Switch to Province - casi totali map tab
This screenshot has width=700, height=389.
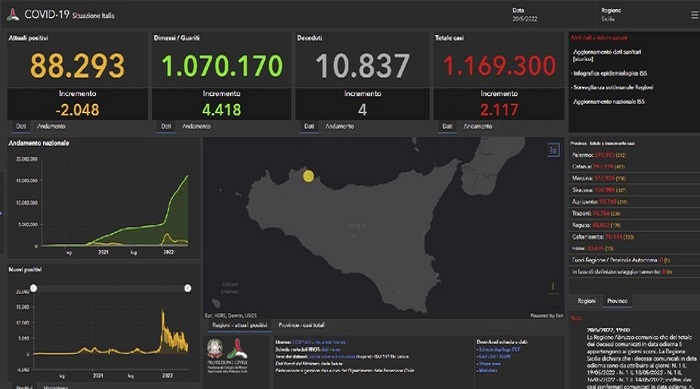[x=302, y=325]
